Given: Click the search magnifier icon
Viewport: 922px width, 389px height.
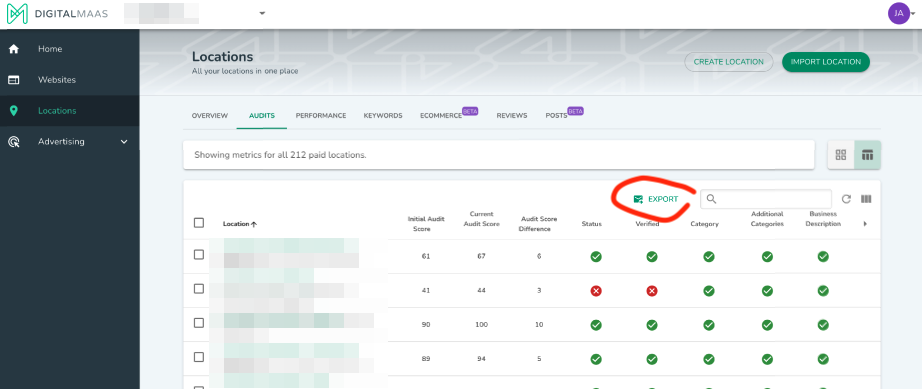Looking at the screenshot, I should 711,199.
